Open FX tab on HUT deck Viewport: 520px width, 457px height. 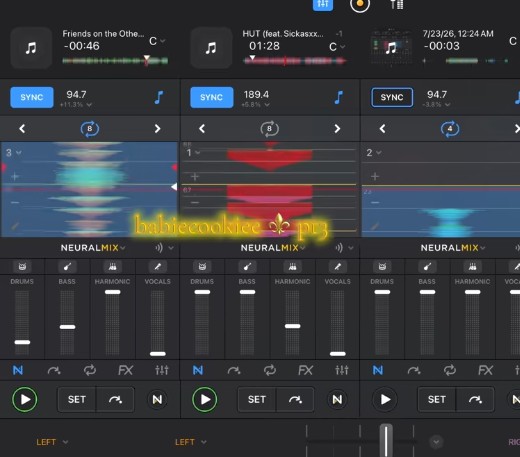[x=306, y=370]
